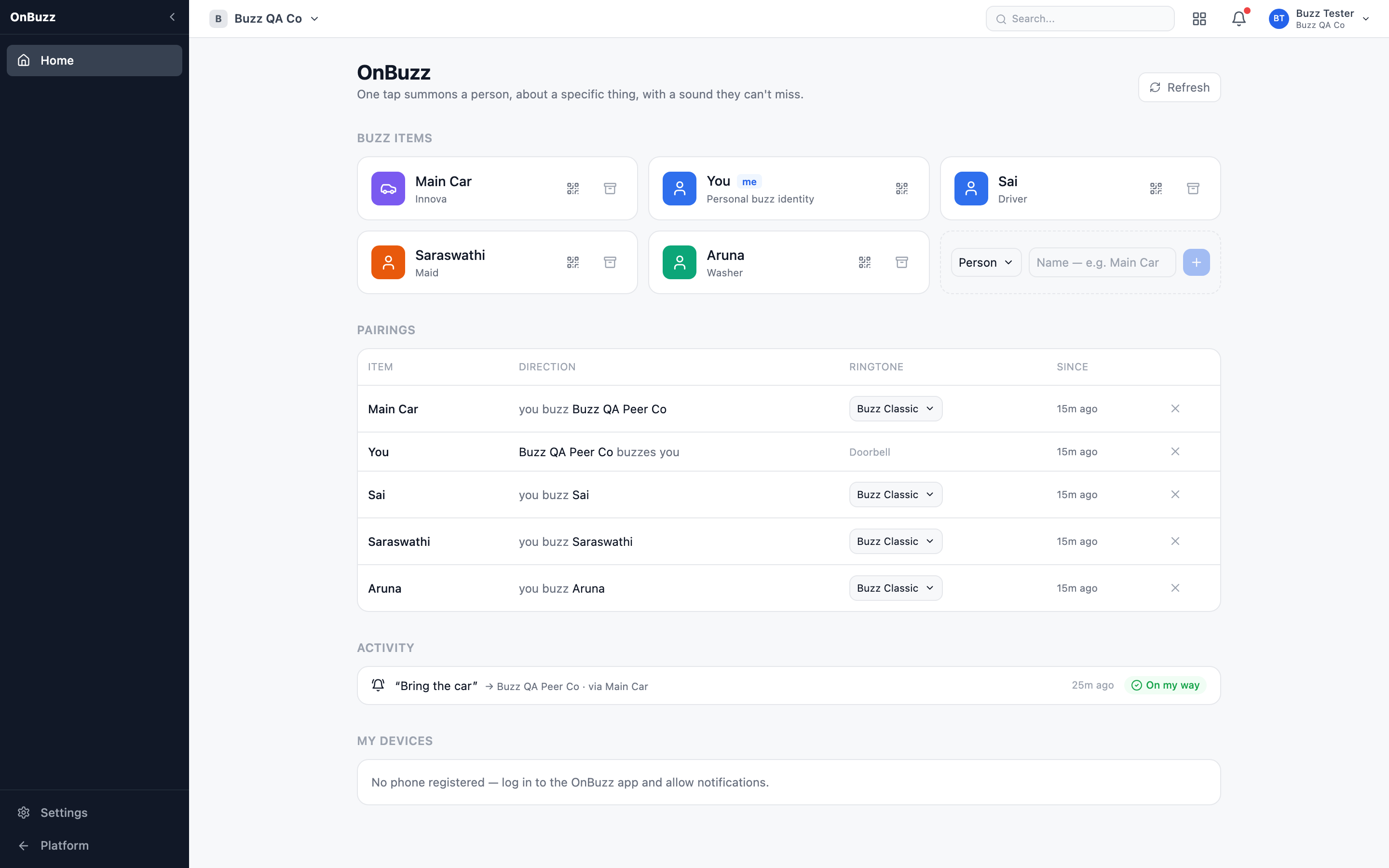
Task: Show QR code for Saraswathi
Action: click(x=573, y=262)
